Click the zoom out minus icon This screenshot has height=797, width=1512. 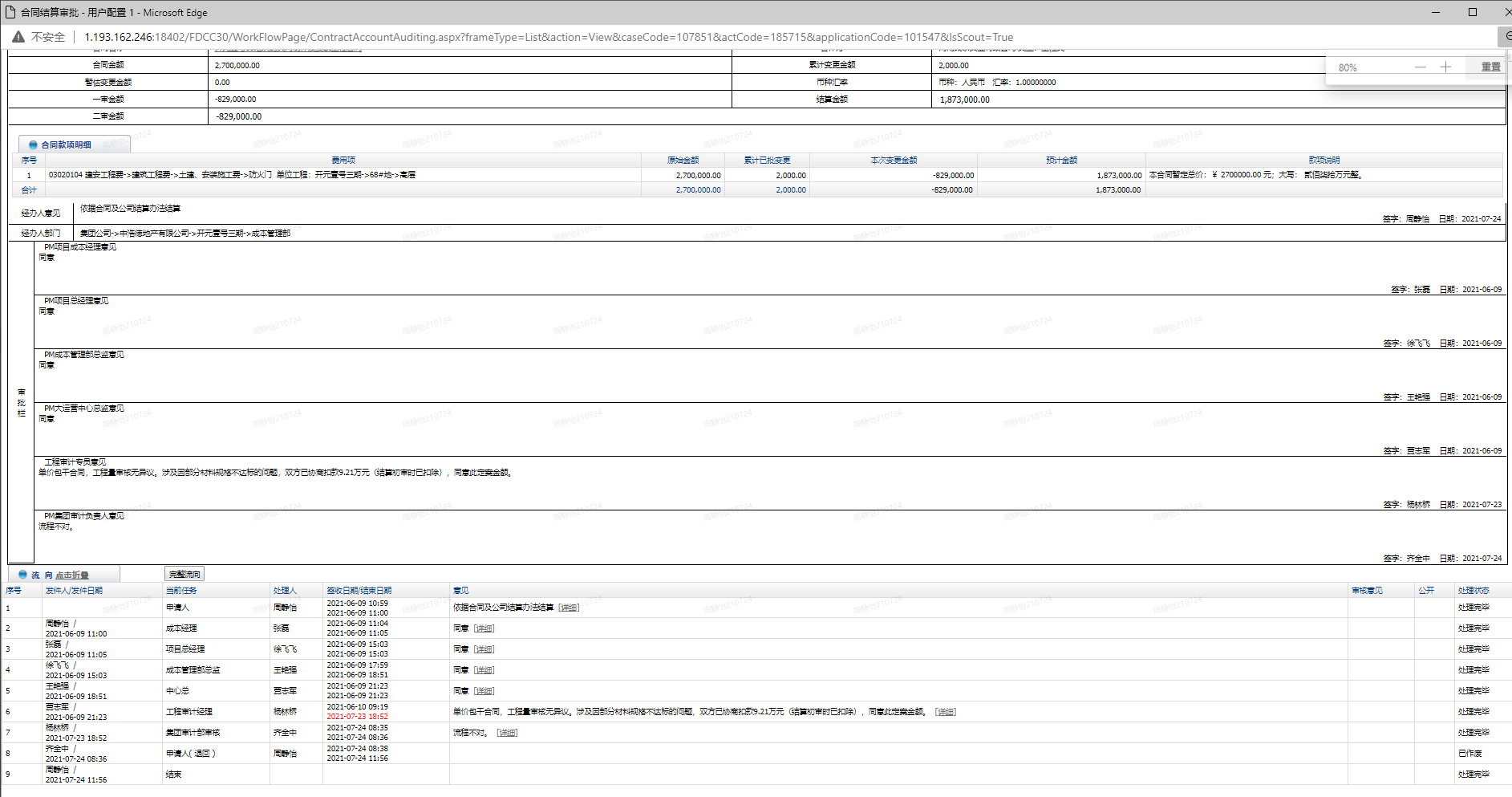(x=1420, y=67)
